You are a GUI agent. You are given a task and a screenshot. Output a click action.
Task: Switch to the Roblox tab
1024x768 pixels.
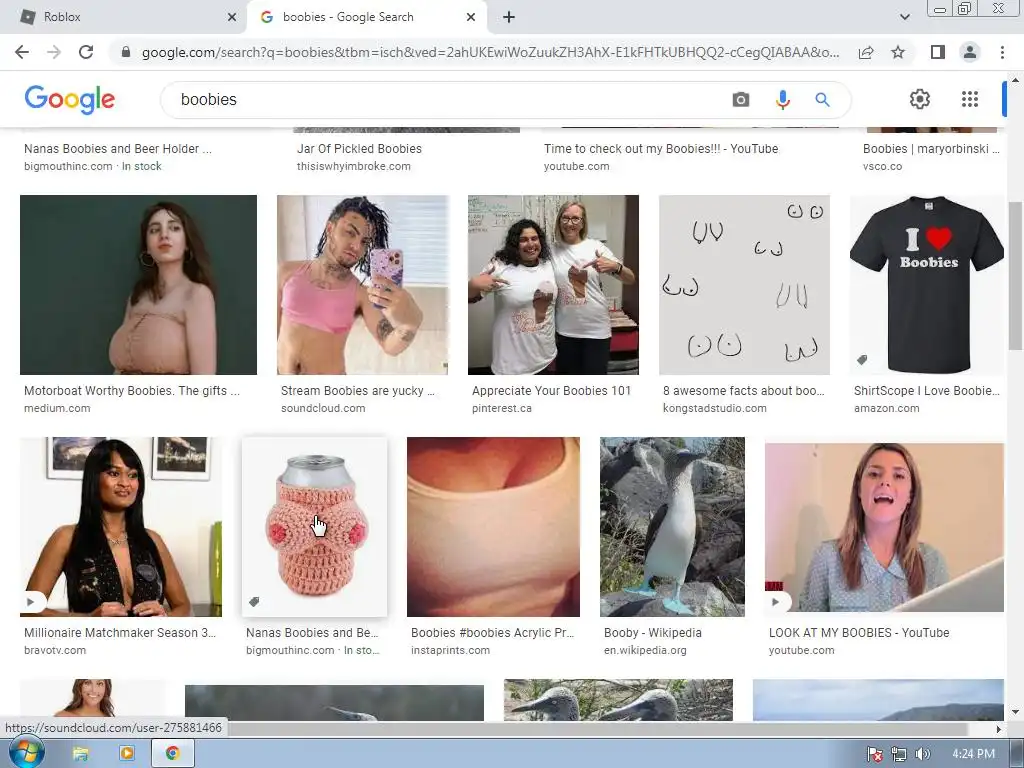tap(124, 17)
